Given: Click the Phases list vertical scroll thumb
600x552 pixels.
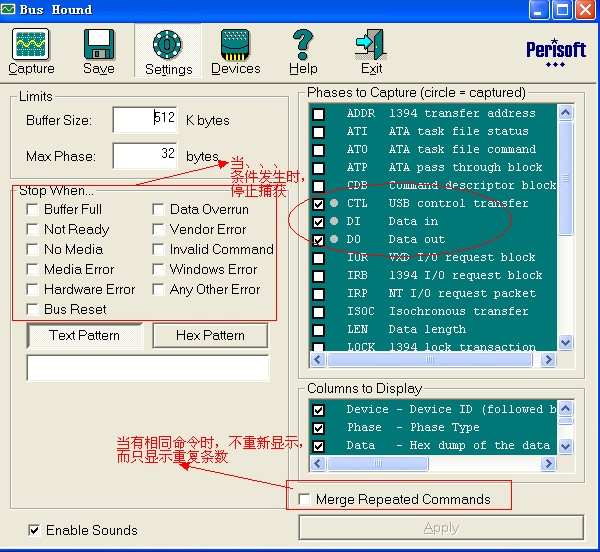Looking at the screenshot, I should (x=566, y=177).
